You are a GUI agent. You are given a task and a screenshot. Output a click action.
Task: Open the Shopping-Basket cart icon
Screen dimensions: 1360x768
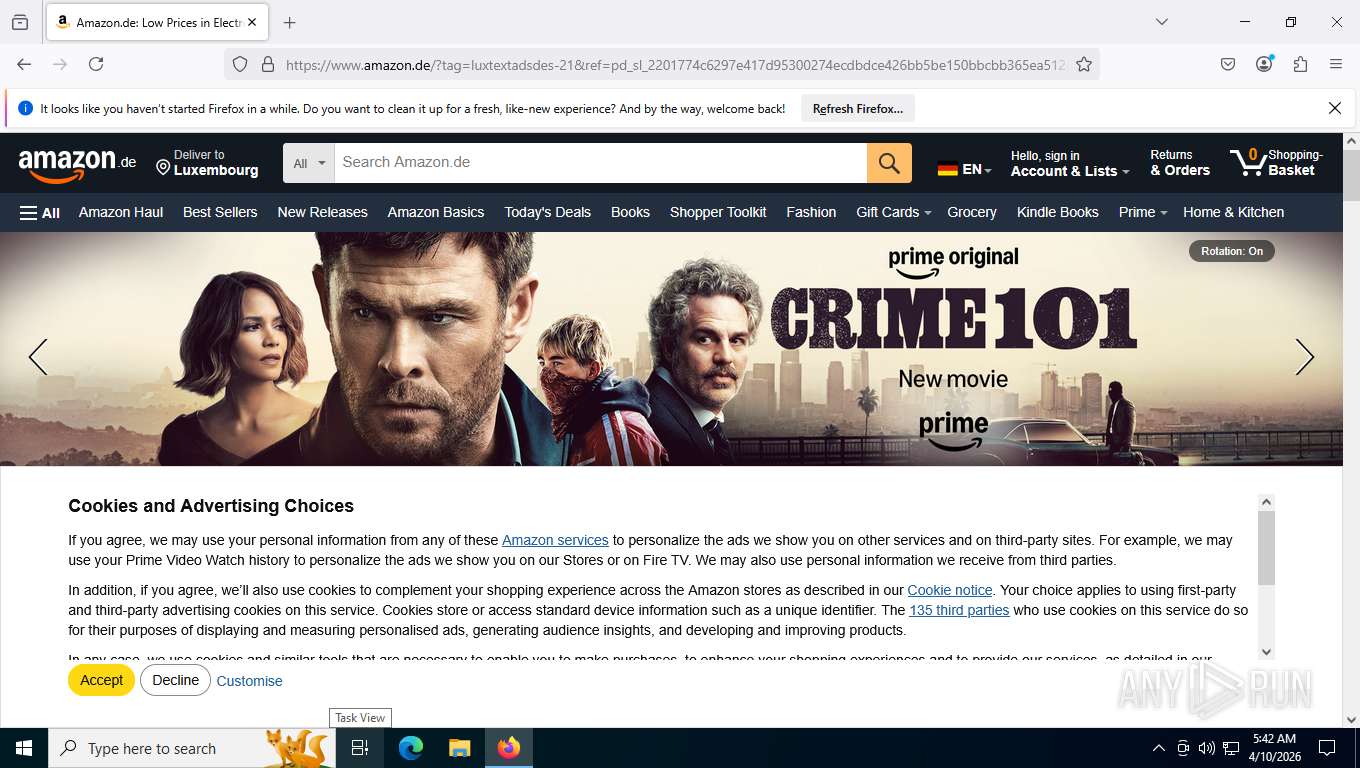click(x=1276, y=163)
